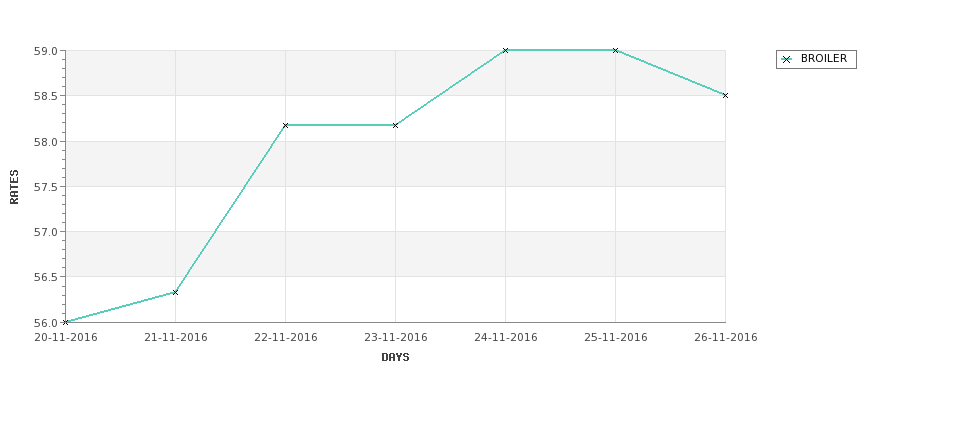Screen dimensions: 975x429
Task: Click the 24-11-2016 peak data marker
Action: [x=506, y=50]
